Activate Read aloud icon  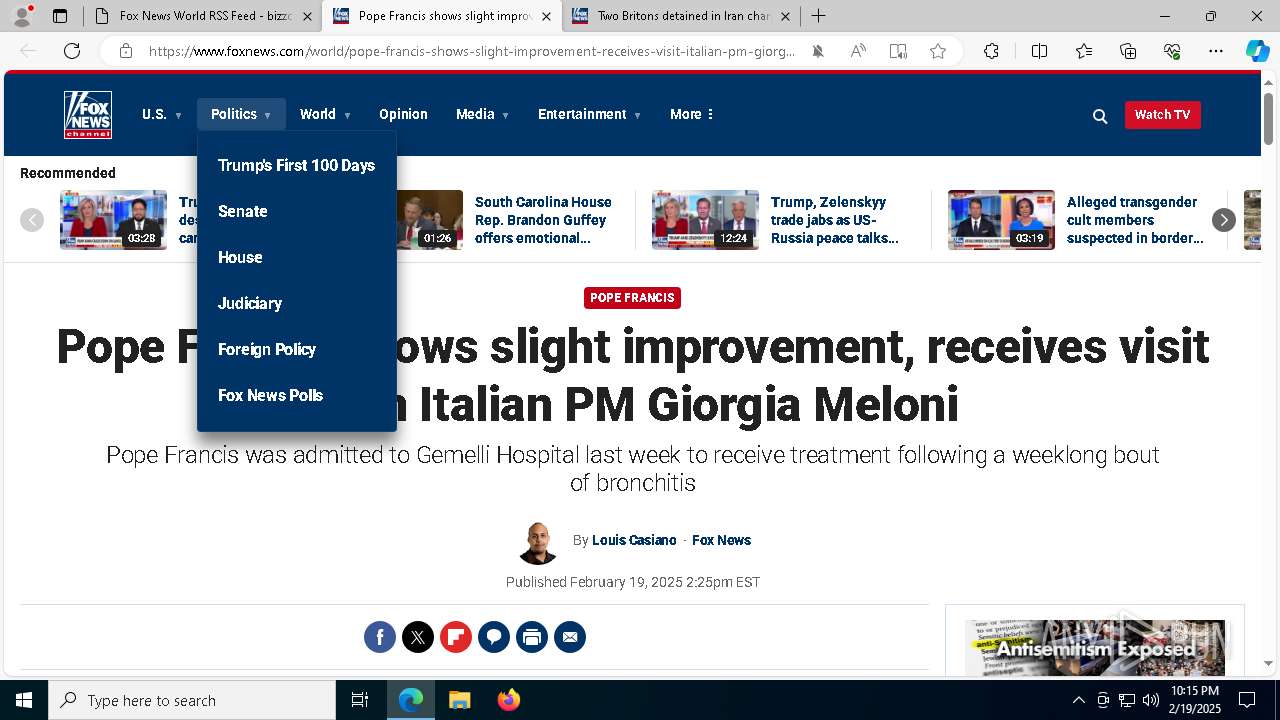[858, 51]
